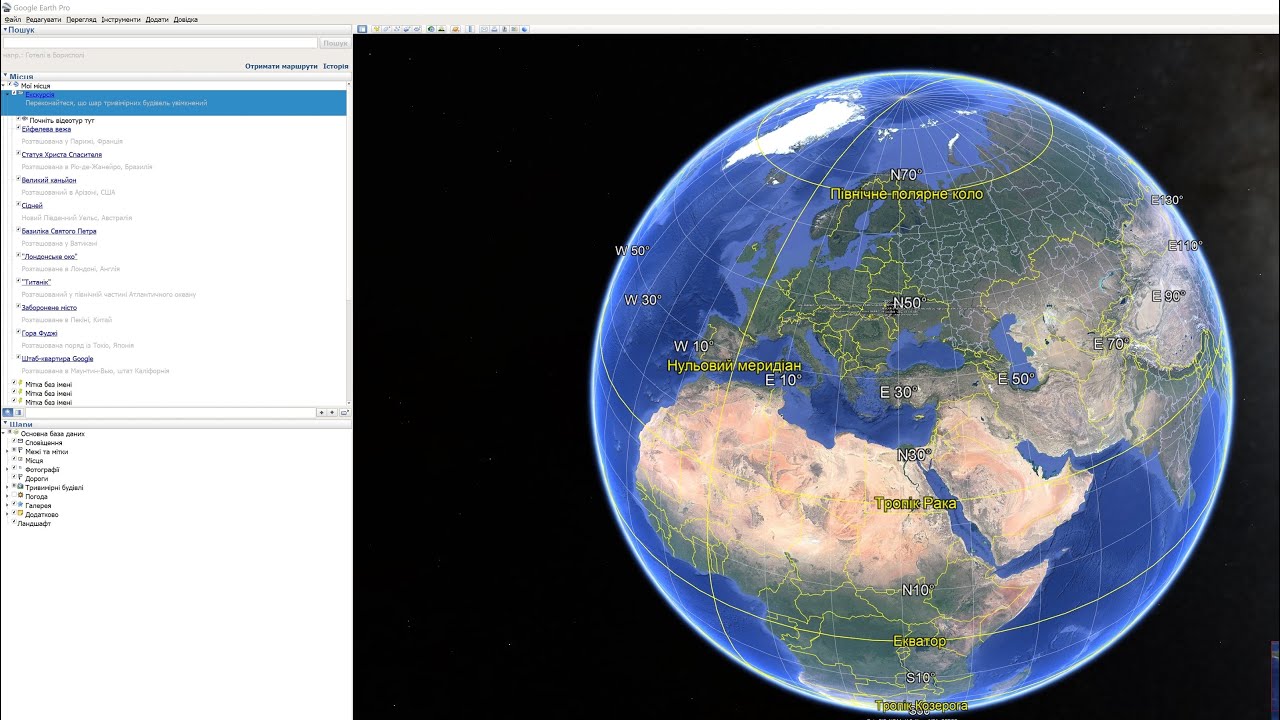Switch between Earth, Sky and planets icon
Viewport: 1280px width, 720px height.
point(455,29)
